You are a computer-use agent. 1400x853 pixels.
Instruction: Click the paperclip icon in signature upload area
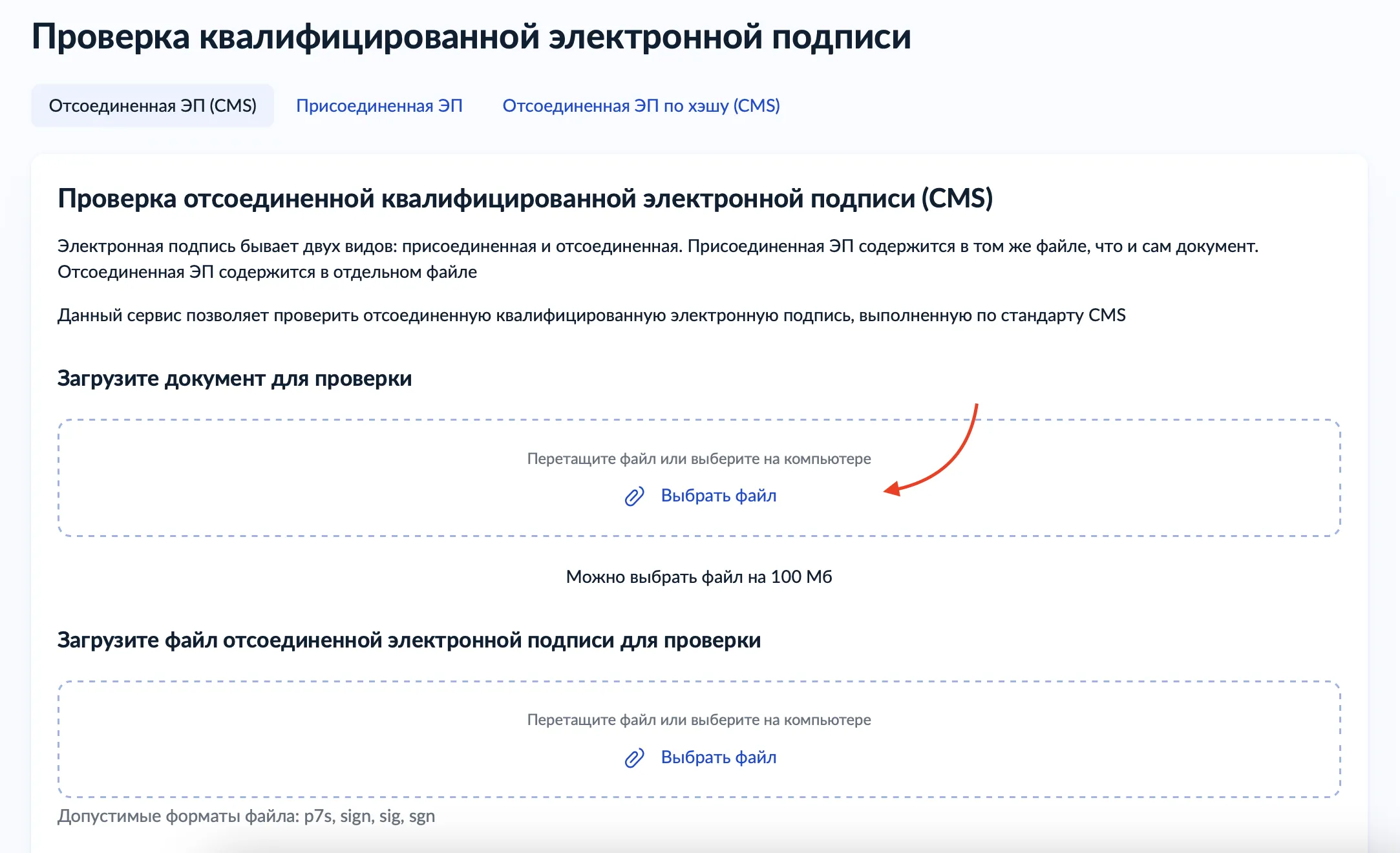(634, 758)
